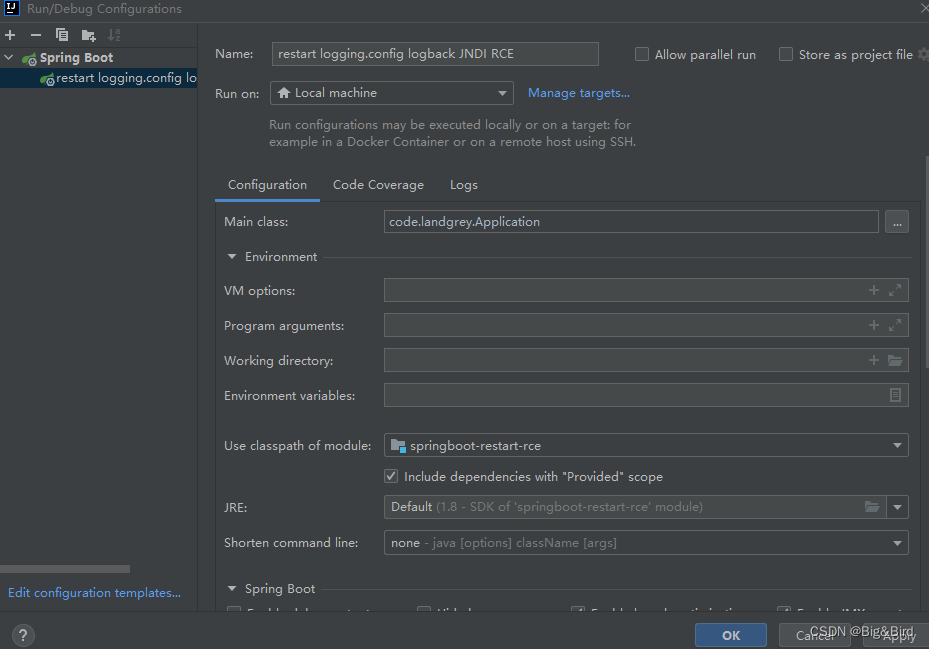
Task: Open the Run on target dropdown
Action: click(502, 92)
